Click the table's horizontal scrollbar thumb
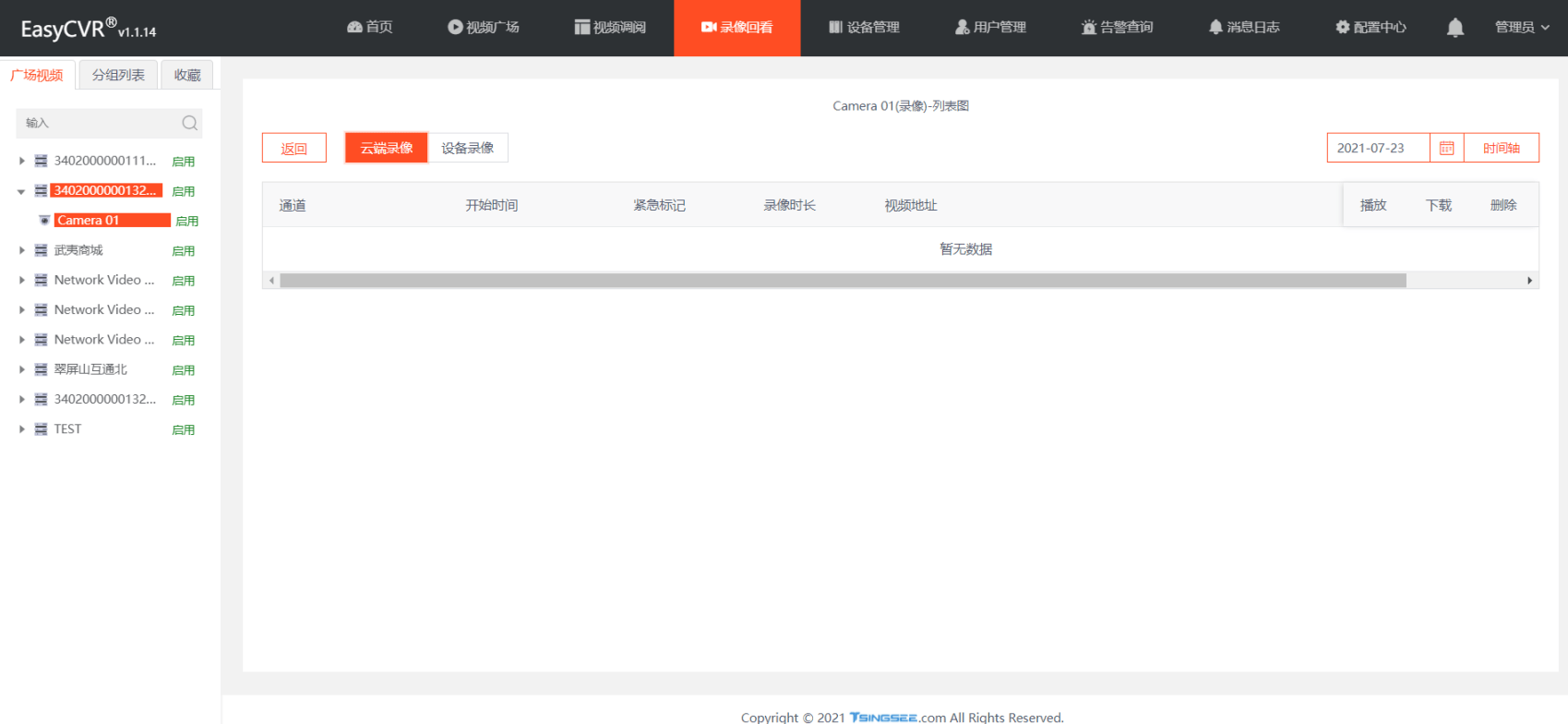 tap(842, 281)
